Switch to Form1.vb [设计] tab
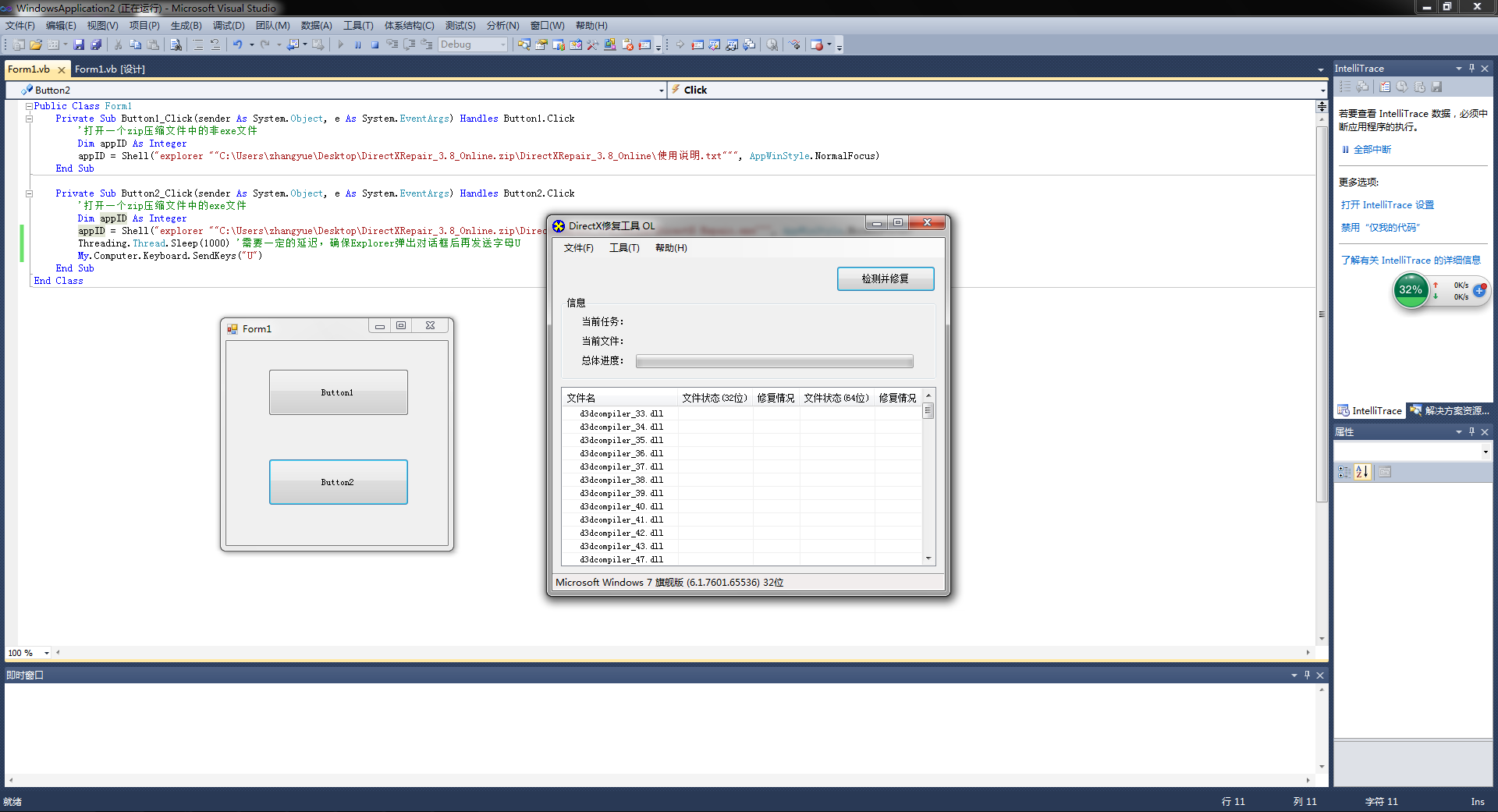1498x812 pixels. tap(110, 69)
